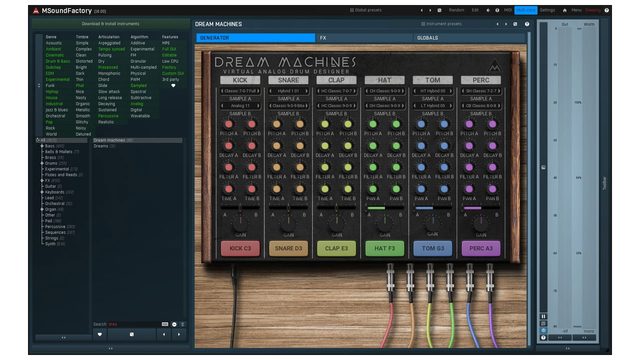The image size is (640, 360).
Task: Click the favorites heart in tag filter
Action: click(173, 86)
